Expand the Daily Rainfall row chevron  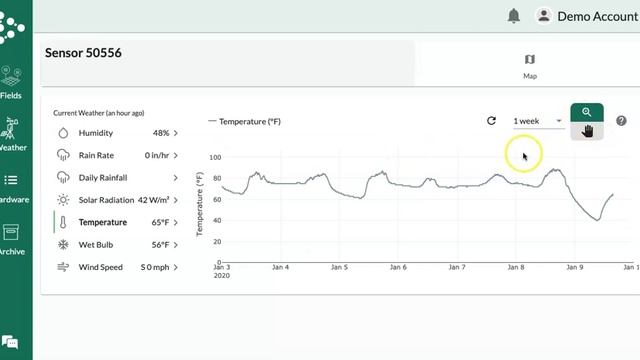(176, 178)
